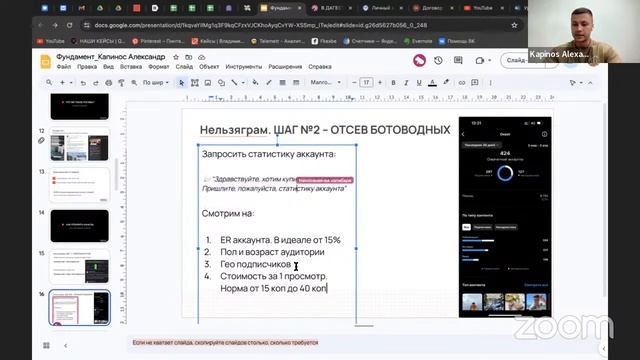640x360 pixels.
Task: Click the Highlight color marker icon
Action: pyautogui.click(x=446, y=83)
